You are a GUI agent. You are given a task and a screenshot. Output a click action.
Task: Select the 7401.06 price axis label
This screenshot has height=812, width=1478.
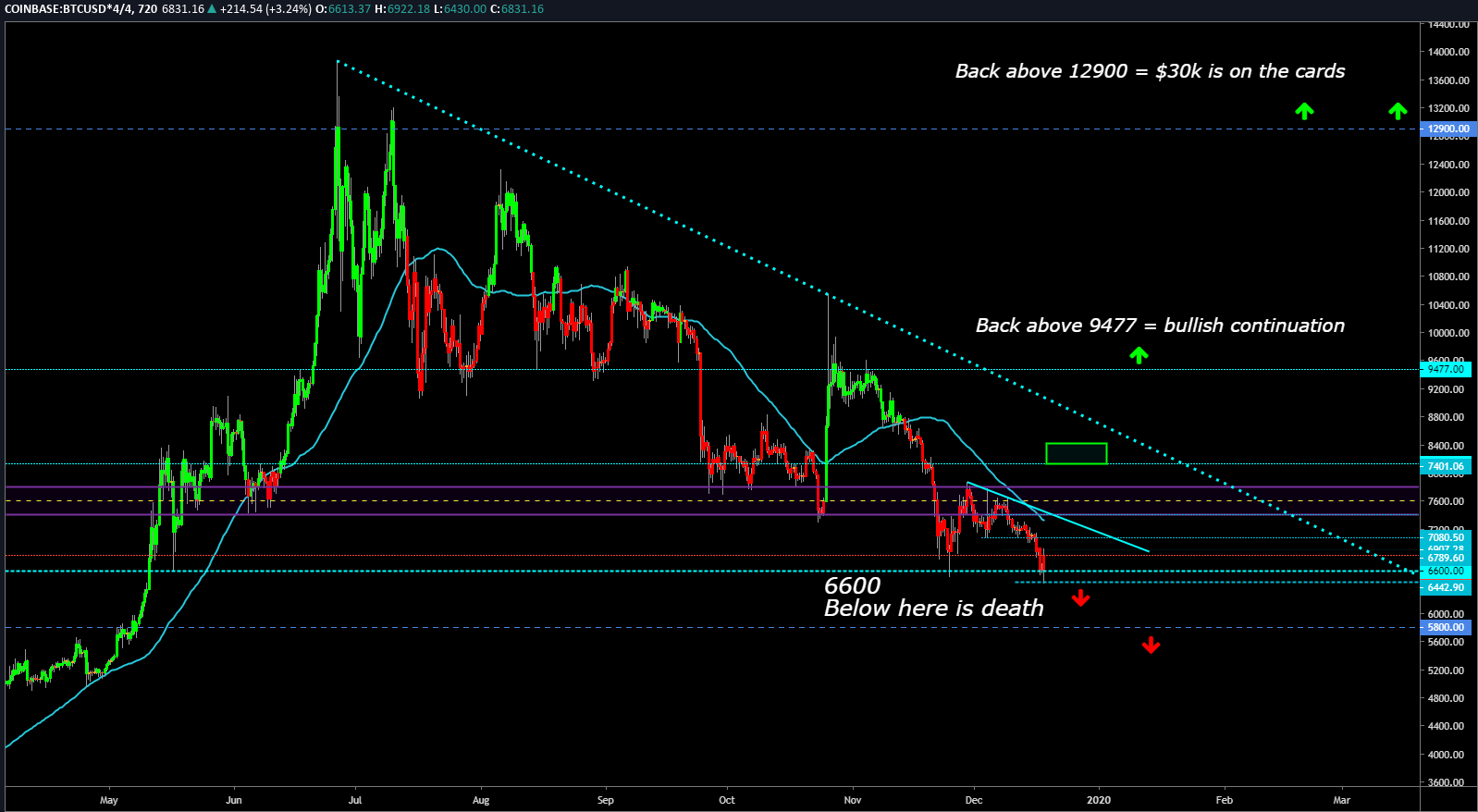point(1447,467)
